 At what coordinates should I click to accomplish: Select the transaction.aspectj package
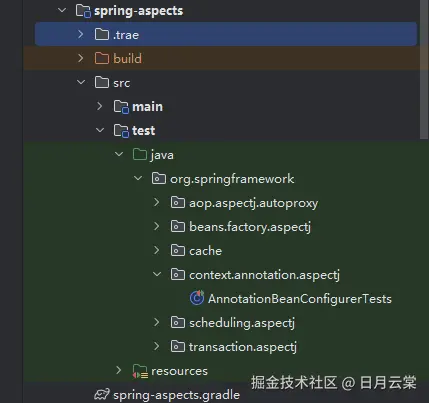243,347
